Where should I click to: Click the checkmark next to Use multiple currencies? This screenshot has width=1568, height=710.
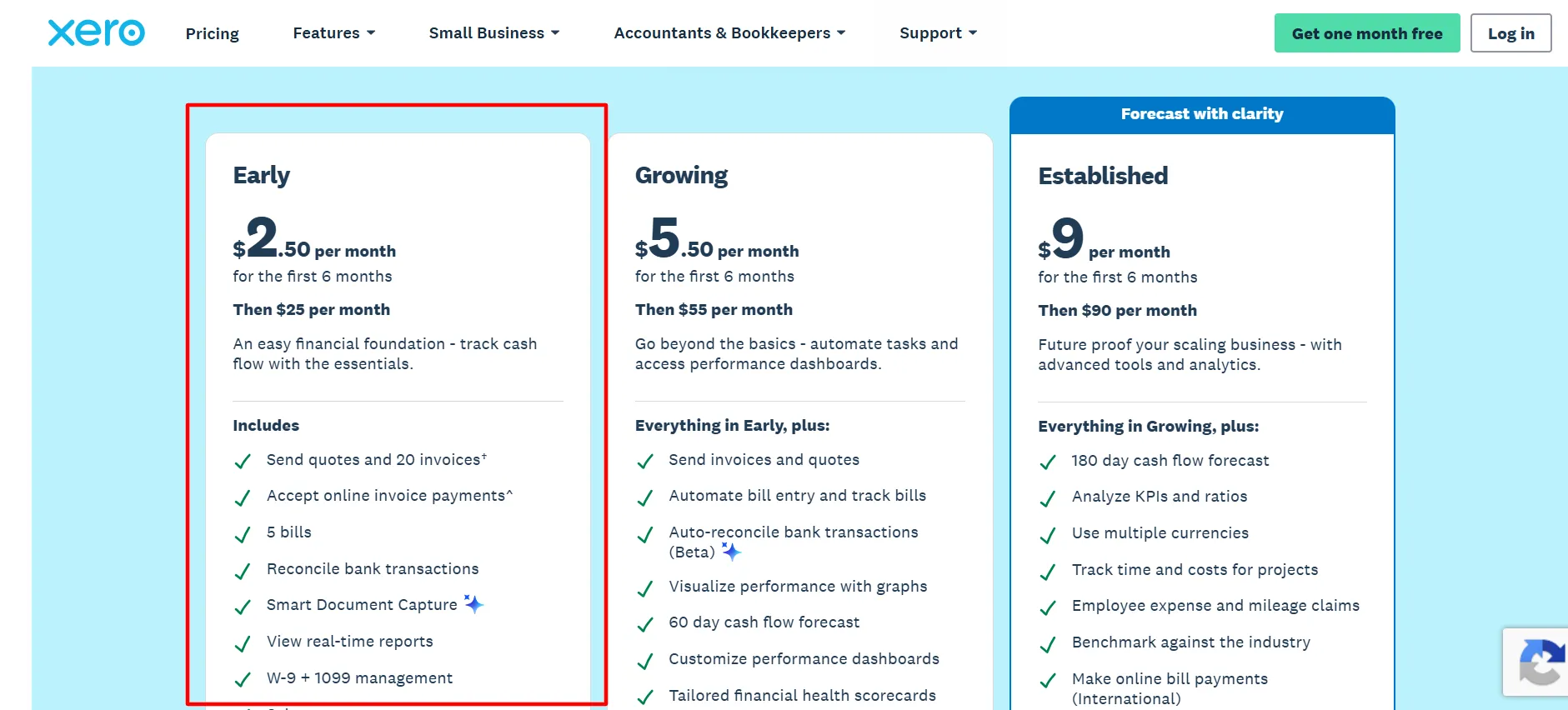point(1048,536)
